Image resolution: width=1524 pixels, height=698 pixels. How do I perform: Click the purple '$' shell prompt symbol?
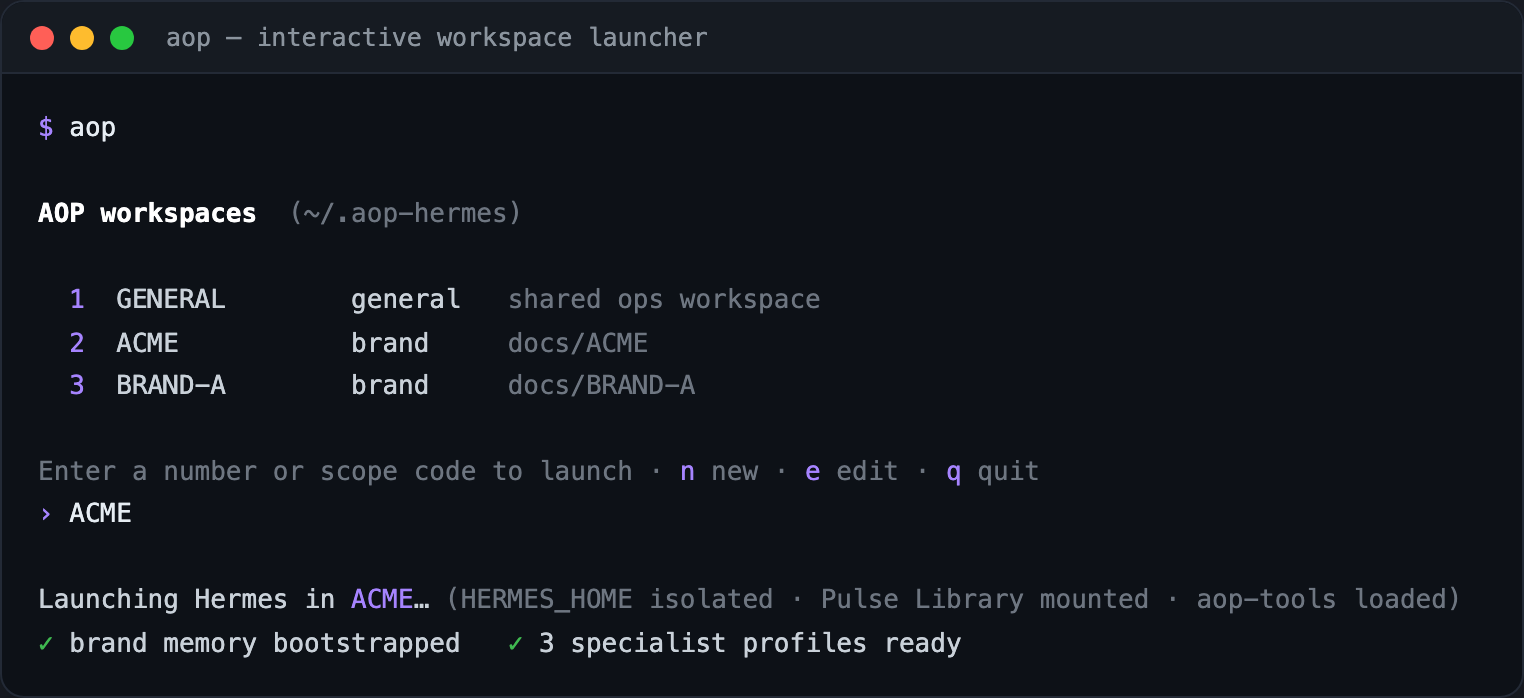pyautogui.click(x=46, y=128)
